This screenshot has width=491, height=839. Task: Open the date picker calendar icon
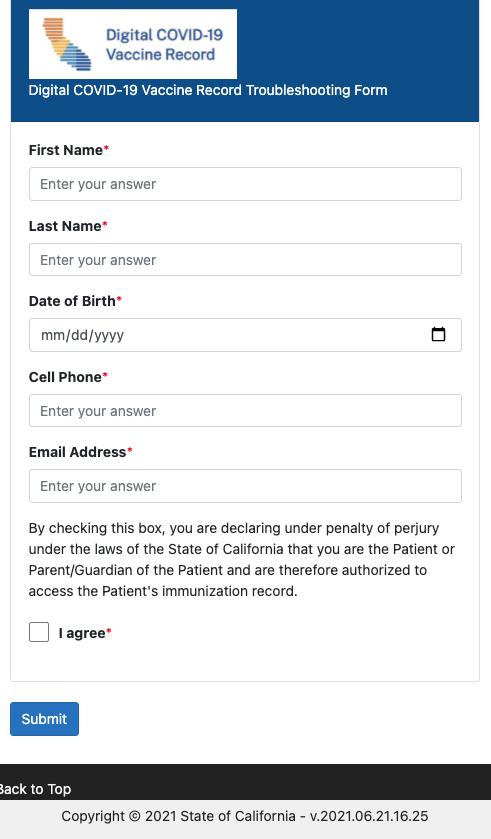(x=438, y=334)
